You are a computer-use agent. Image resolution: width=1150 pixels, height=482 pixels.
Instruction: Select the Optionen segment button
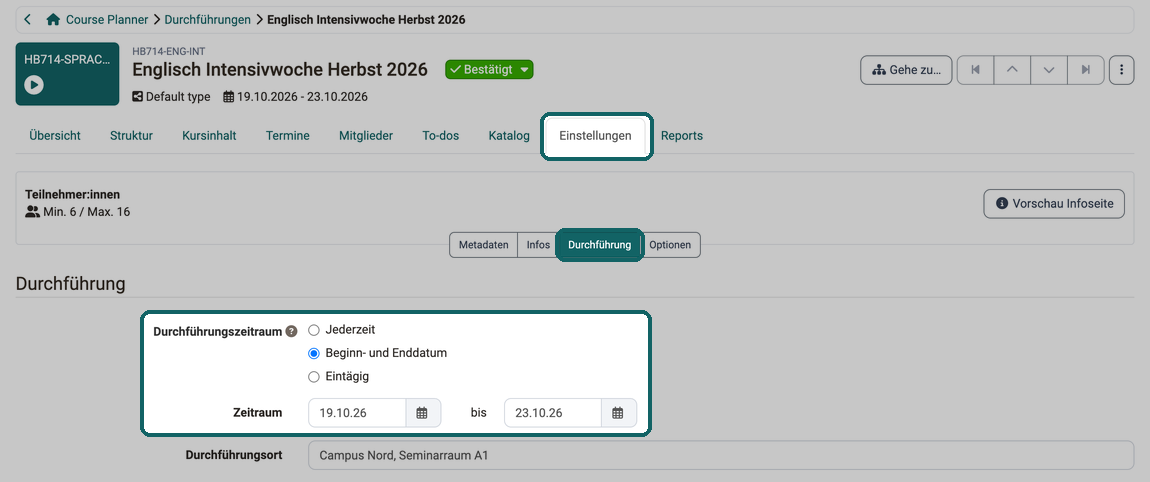pos(670,245)
